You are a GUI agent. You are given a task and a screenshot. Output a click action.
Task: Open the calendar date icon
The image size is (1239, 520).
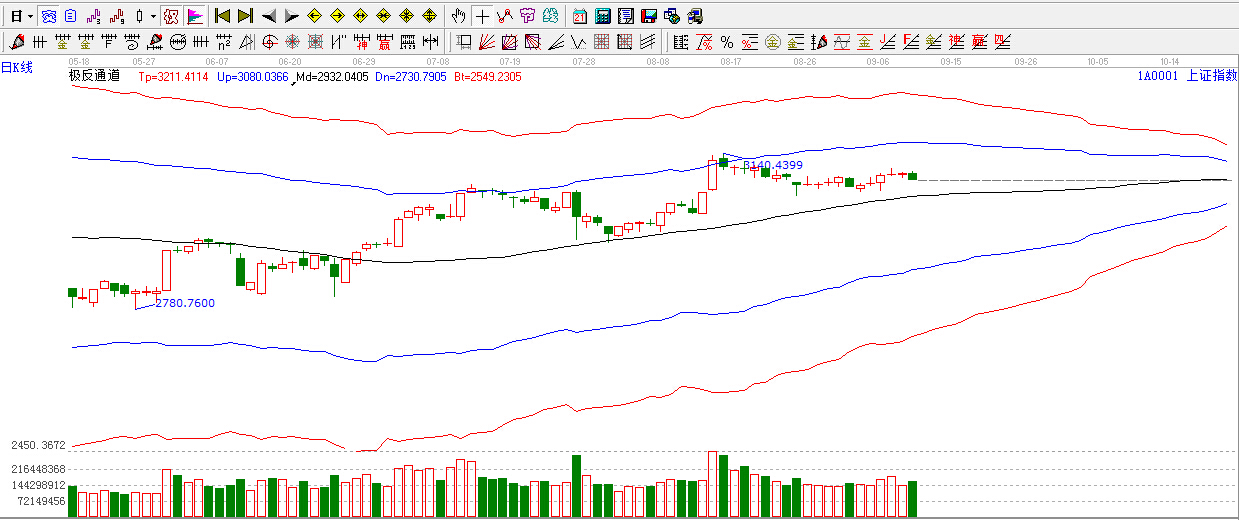[x=580, y=16]
